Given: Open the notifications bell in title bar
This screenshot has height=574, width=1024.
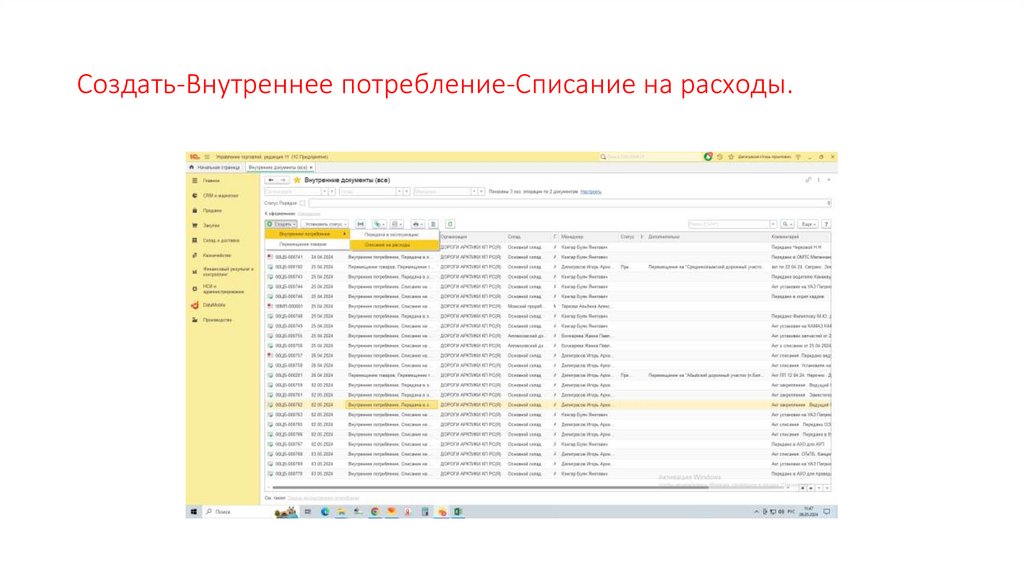Looking at the screenshot, I should point(708,157).
